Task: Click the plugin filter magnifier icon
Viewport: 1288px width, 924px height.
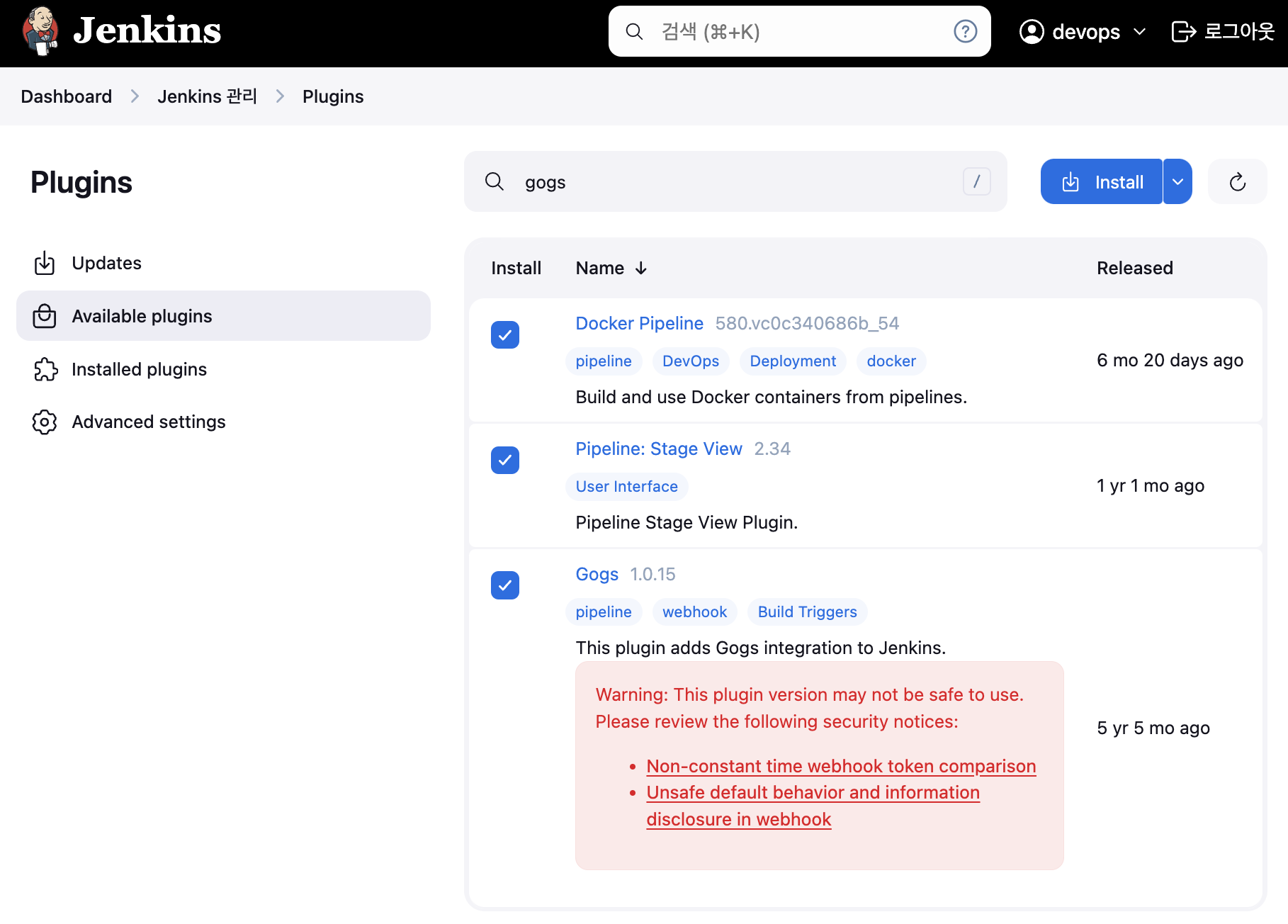Action: click(495, 182)
